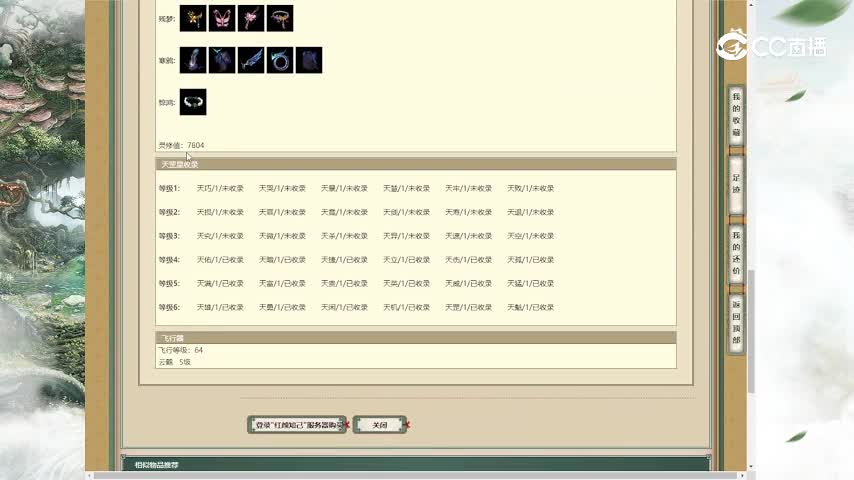Select the pink ribbon ornament icon
854x480 pixels.
[x=251, y=19]
